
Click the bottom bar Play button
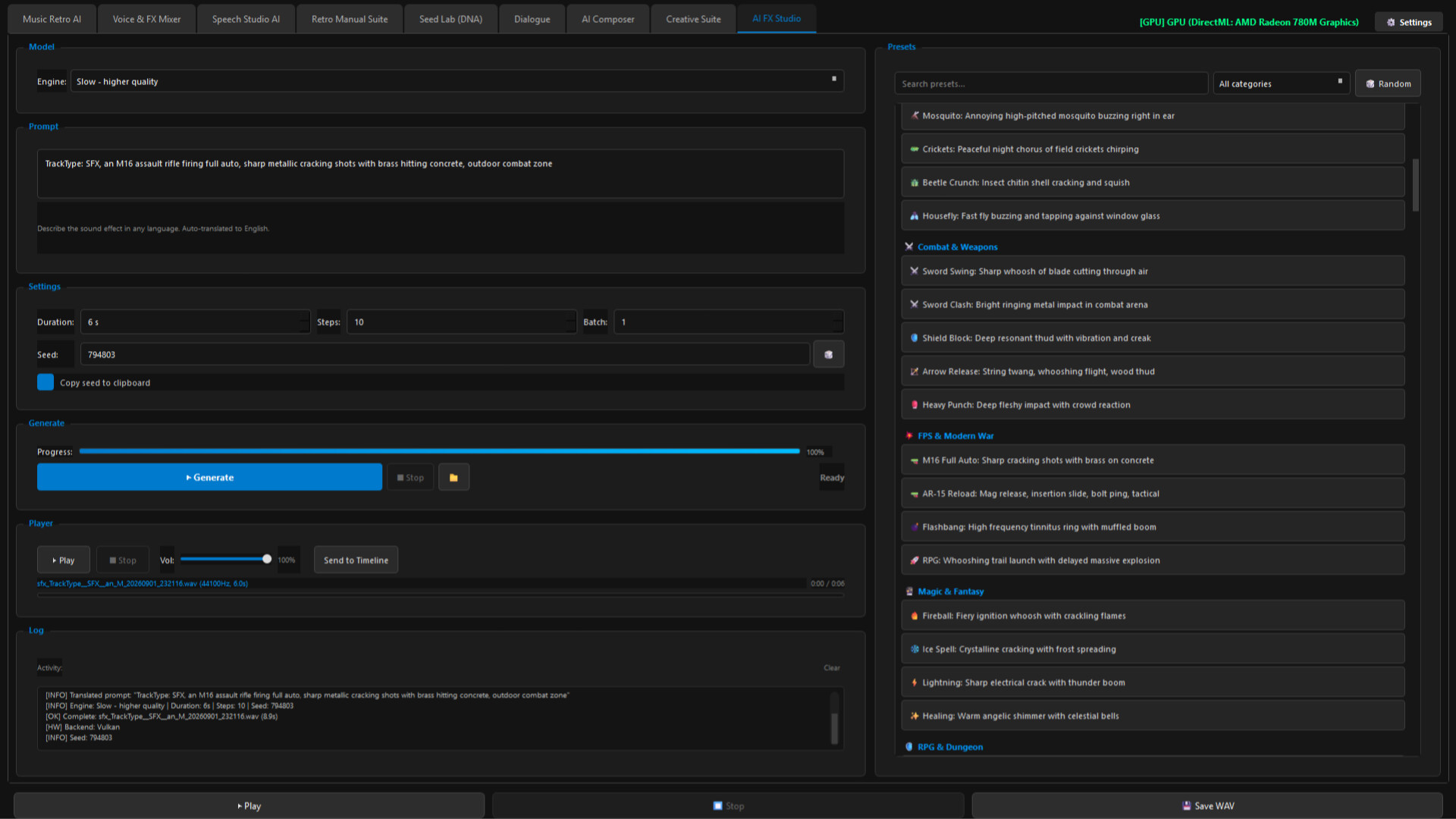(x=249, y=805)
